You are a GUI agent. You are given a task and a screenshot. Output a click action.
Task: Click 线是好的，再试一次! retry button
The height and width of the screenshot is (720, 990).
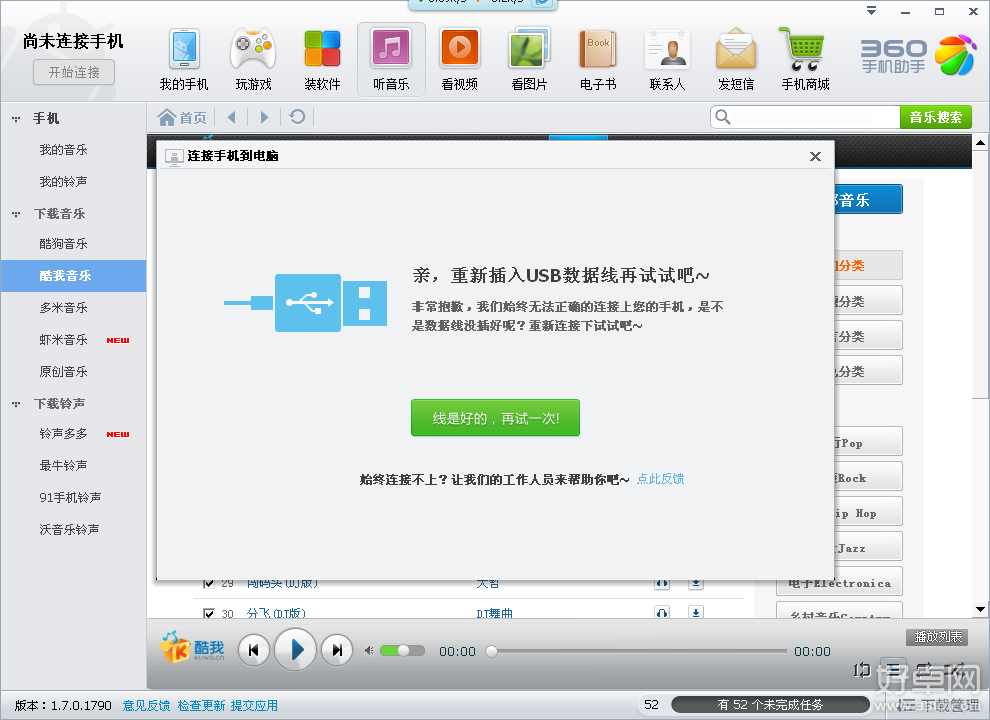495,417
